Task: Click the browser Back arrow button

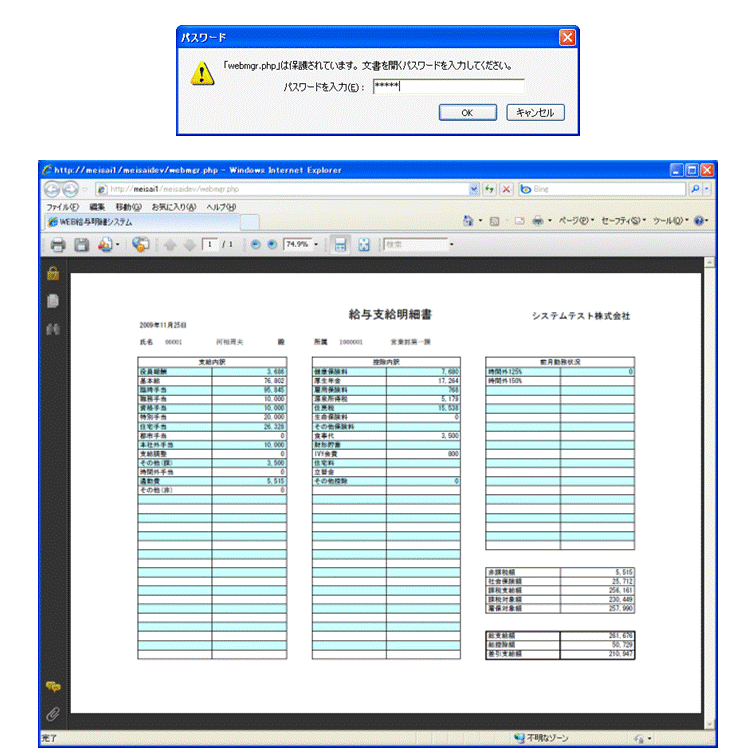Action: (52, 189)
